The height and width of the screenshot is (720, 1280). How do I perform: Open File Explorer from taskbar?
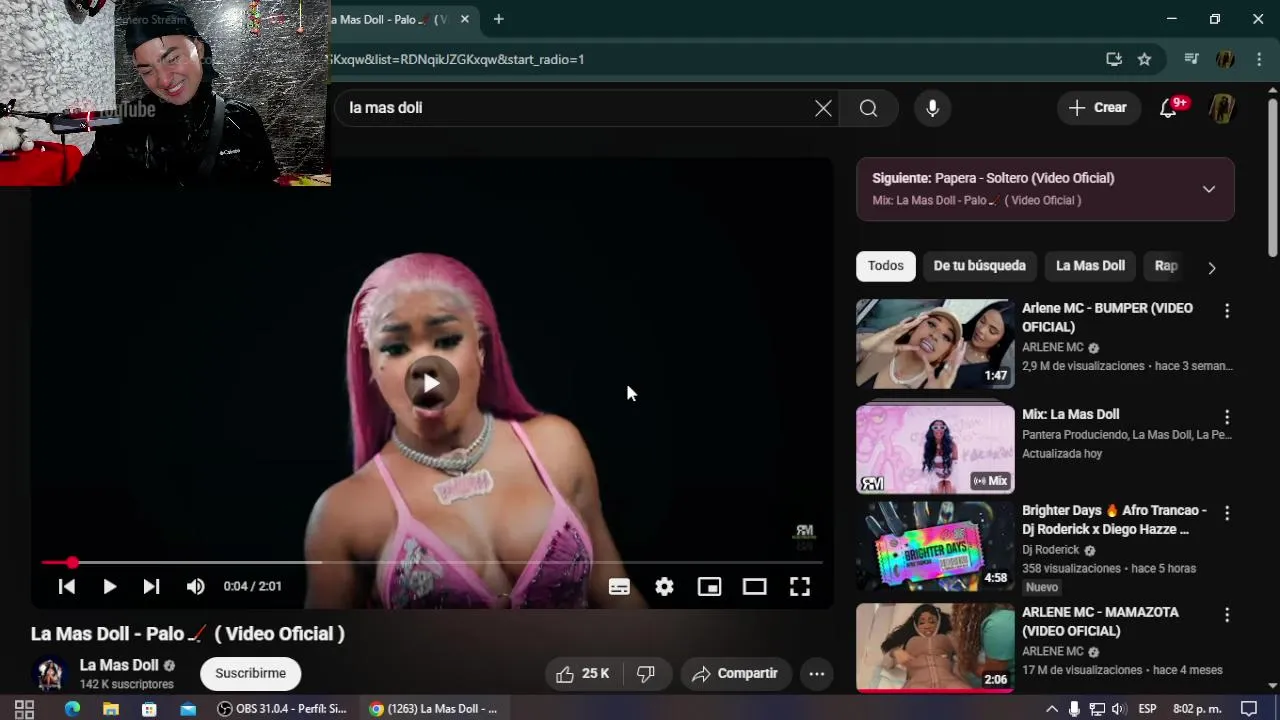(x=111, y=709)
